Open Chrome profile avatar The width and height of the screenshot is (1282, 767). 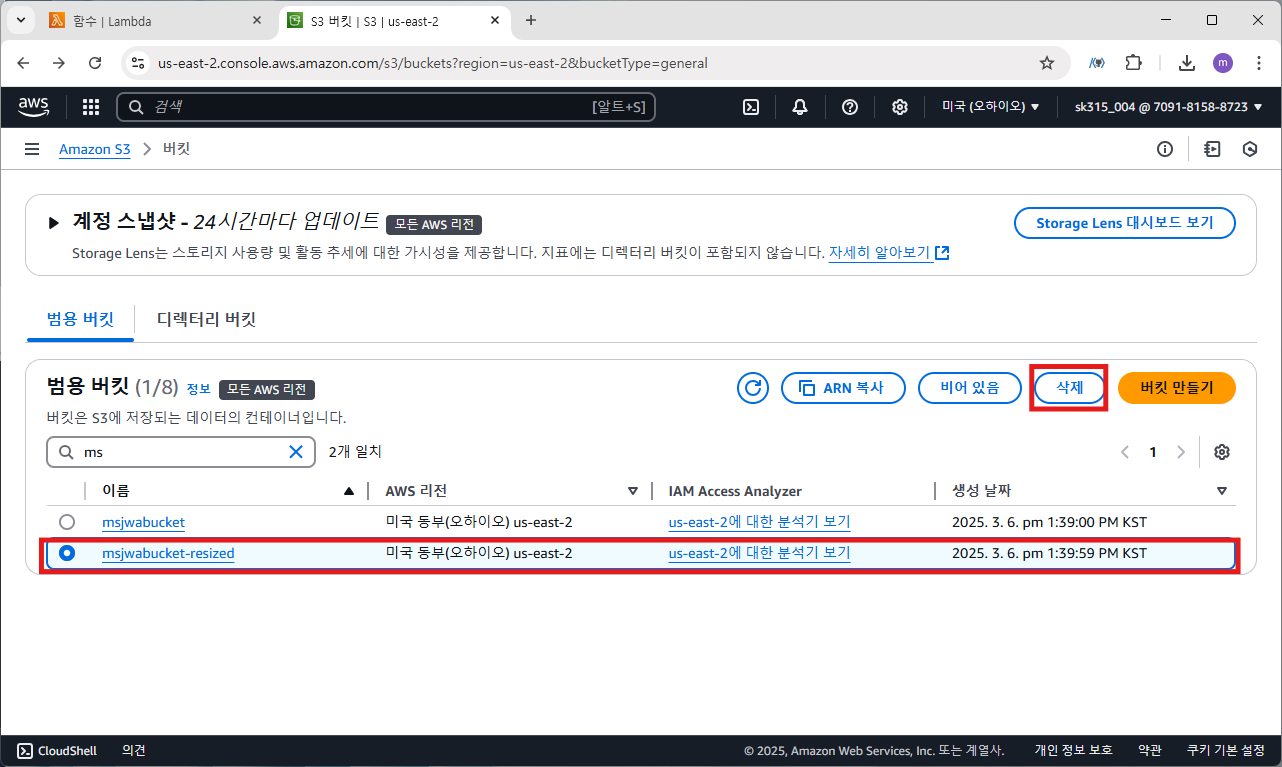click(1223, 63)
